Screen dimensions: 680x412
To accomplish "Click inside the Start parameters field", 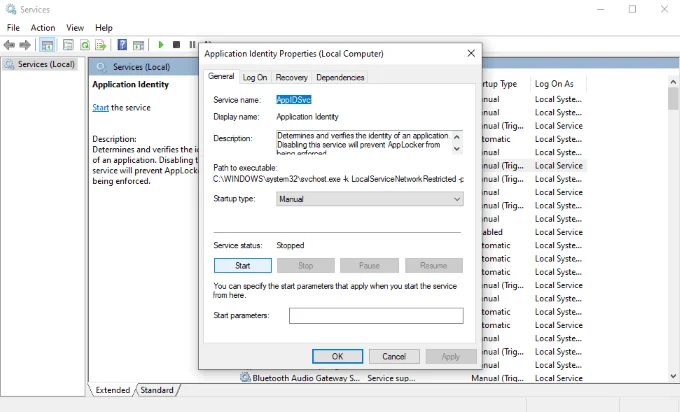I will coord(376,316).
